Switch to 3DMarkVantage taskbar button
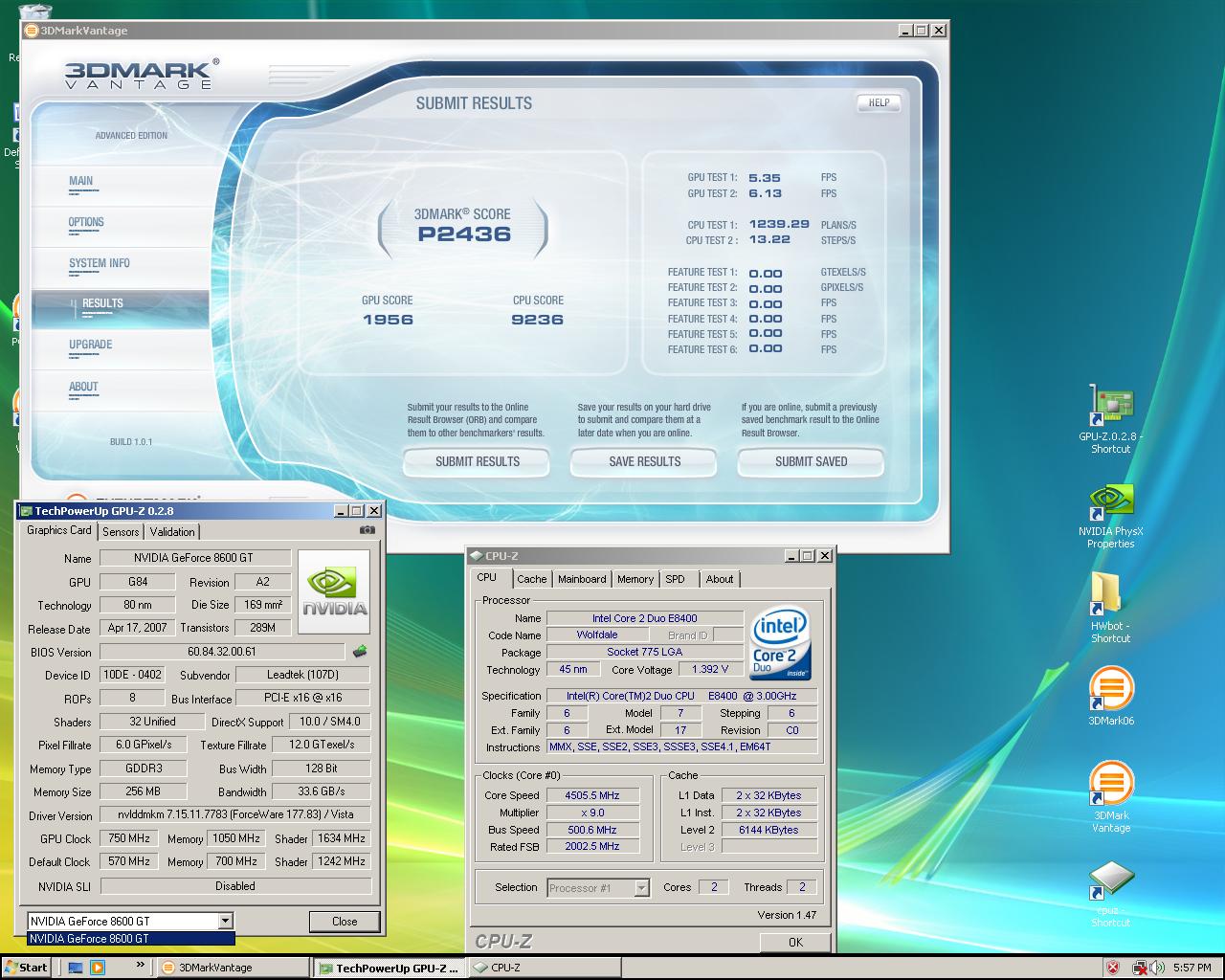 (x=233, y=968)
